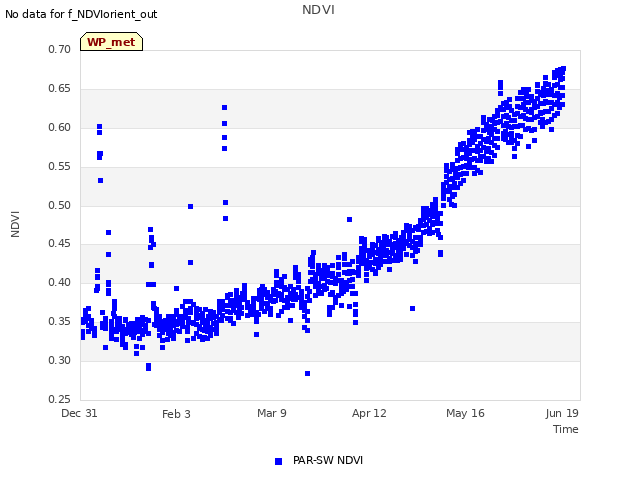Click the Jun 19 x-axis tick label

pyautogui.click(x=562, y=413)
